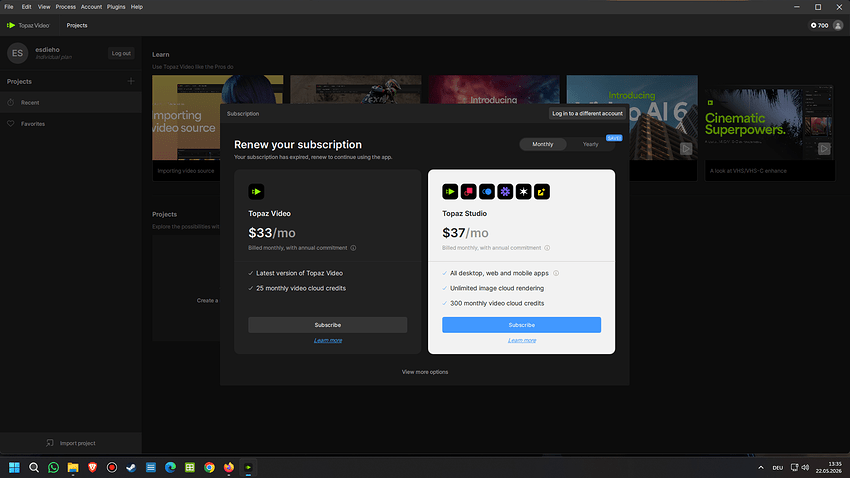Open info icon beside Topaz Studio billing note
The height and width of the screenshot is (478, 850).
click(x=547, y=248)
